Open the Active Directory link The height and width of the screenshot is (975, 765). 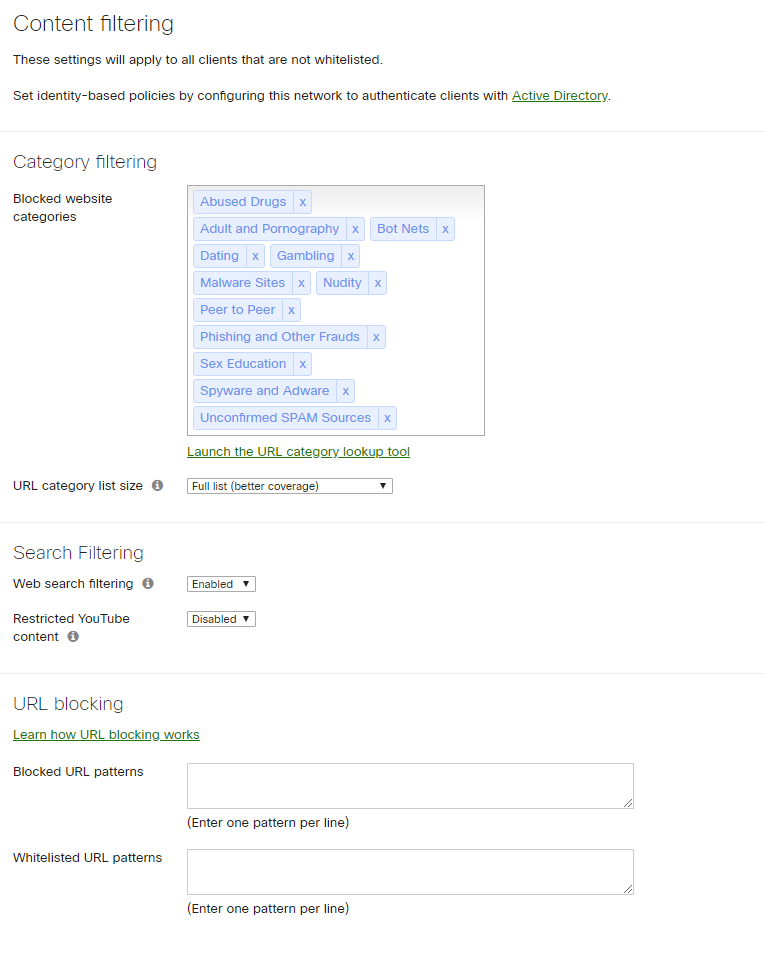pos(559,95)
